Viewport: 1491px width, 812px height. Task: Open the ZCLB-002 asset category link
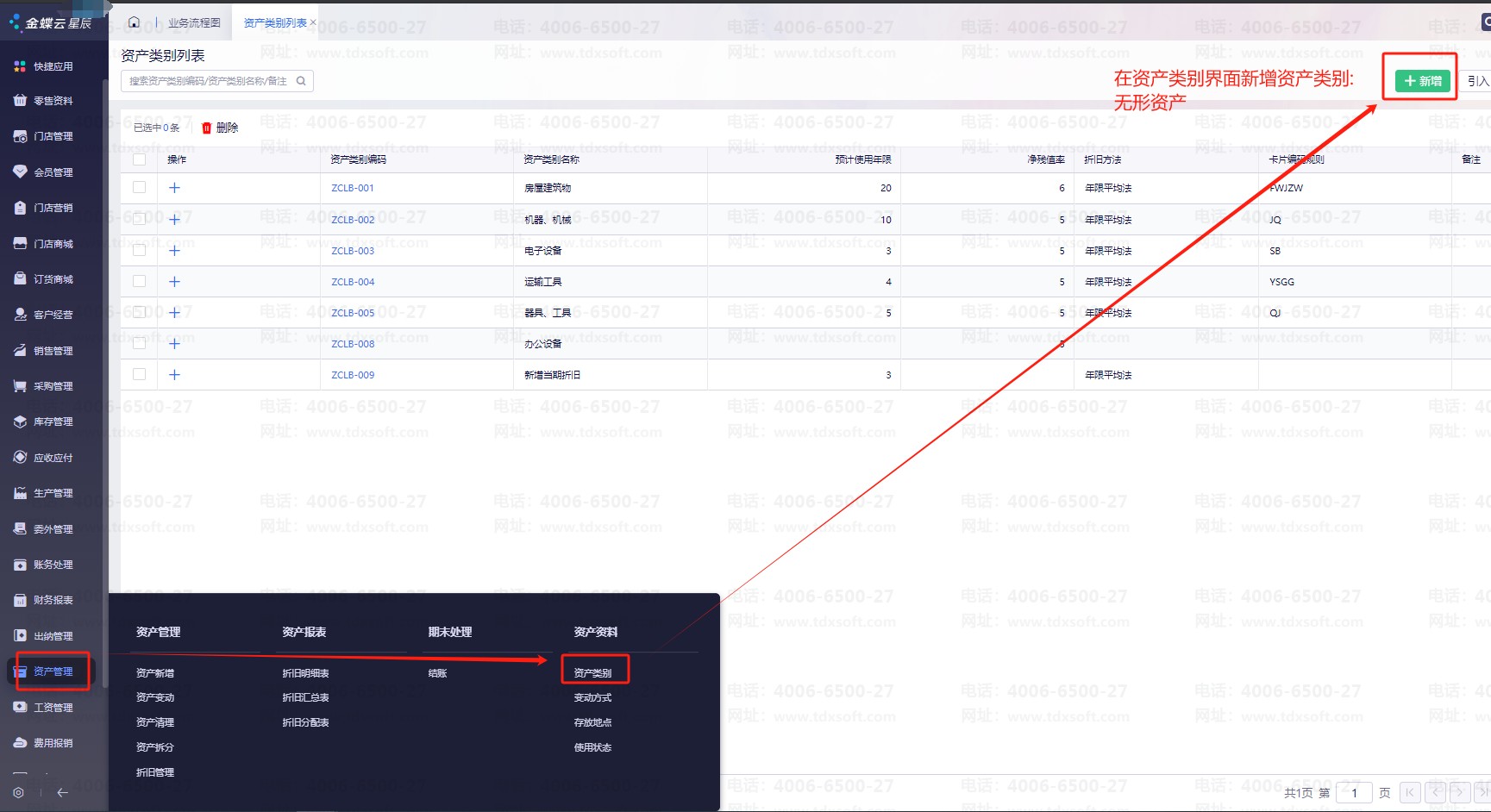click(x=353, y=220)
